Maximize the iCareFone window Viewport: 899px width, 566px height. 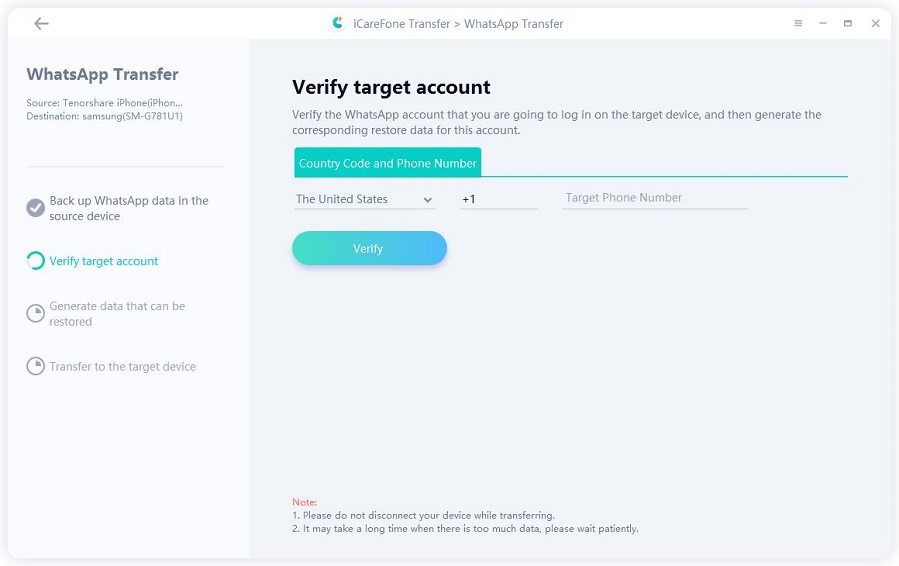(x=848, y=23)
